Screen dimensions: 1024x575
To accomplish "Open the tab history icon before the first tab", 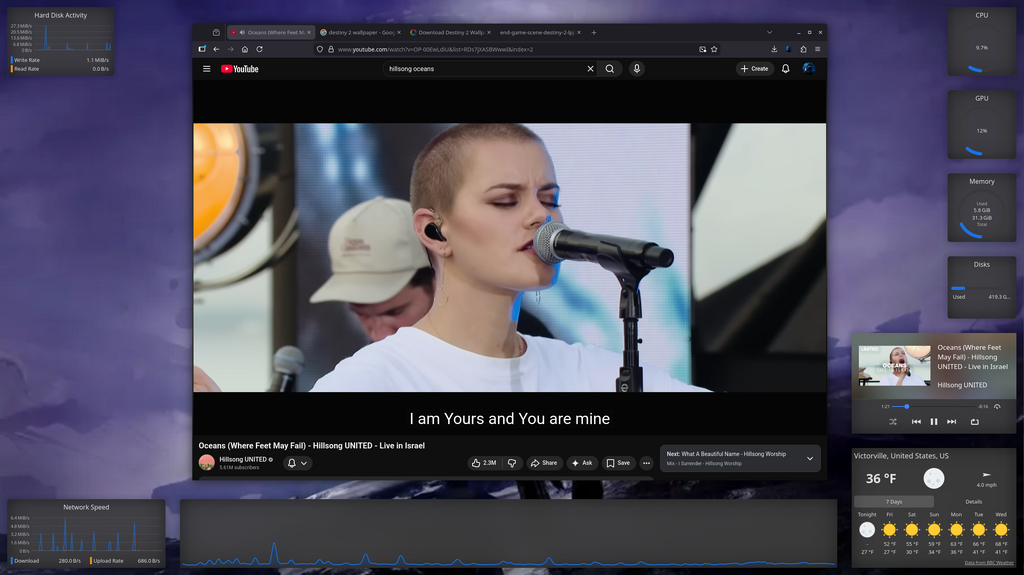I will pos(216,32).
